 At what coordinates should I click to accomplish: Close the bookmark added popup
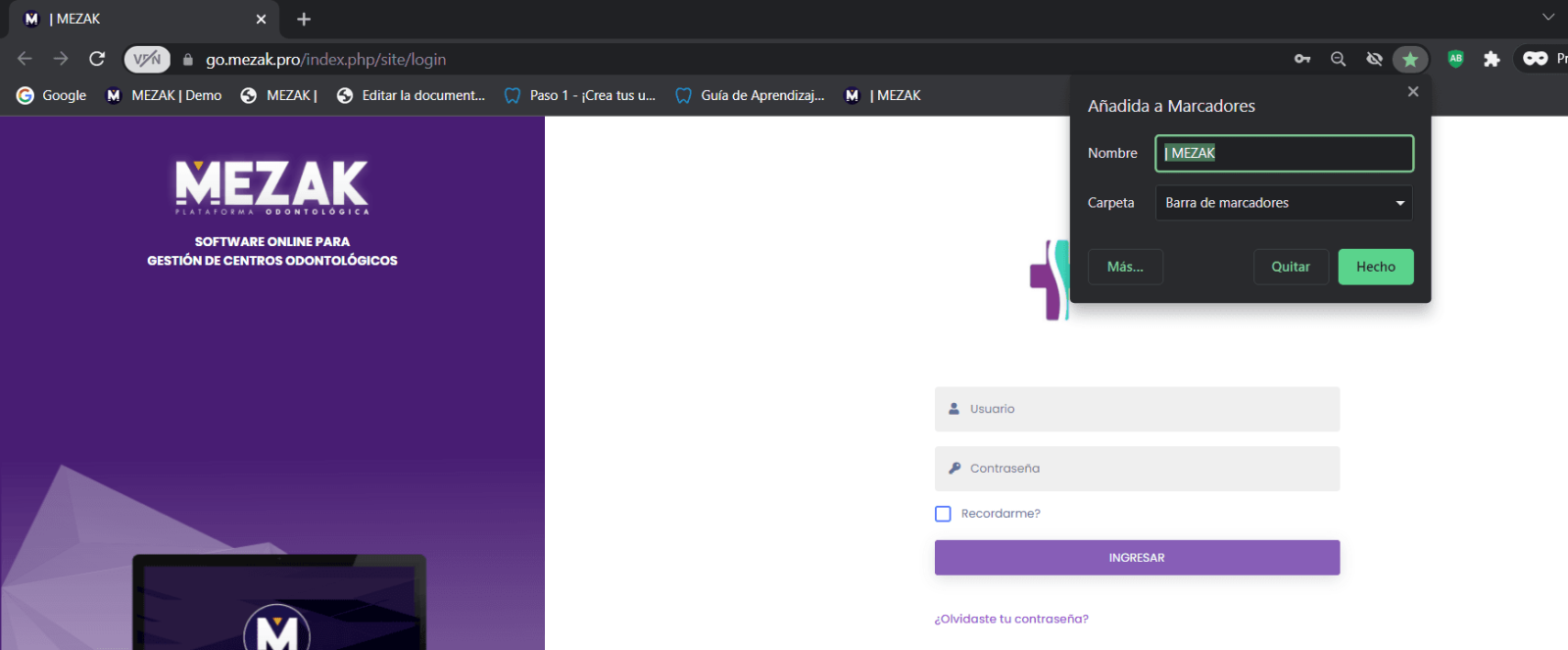1413,91
